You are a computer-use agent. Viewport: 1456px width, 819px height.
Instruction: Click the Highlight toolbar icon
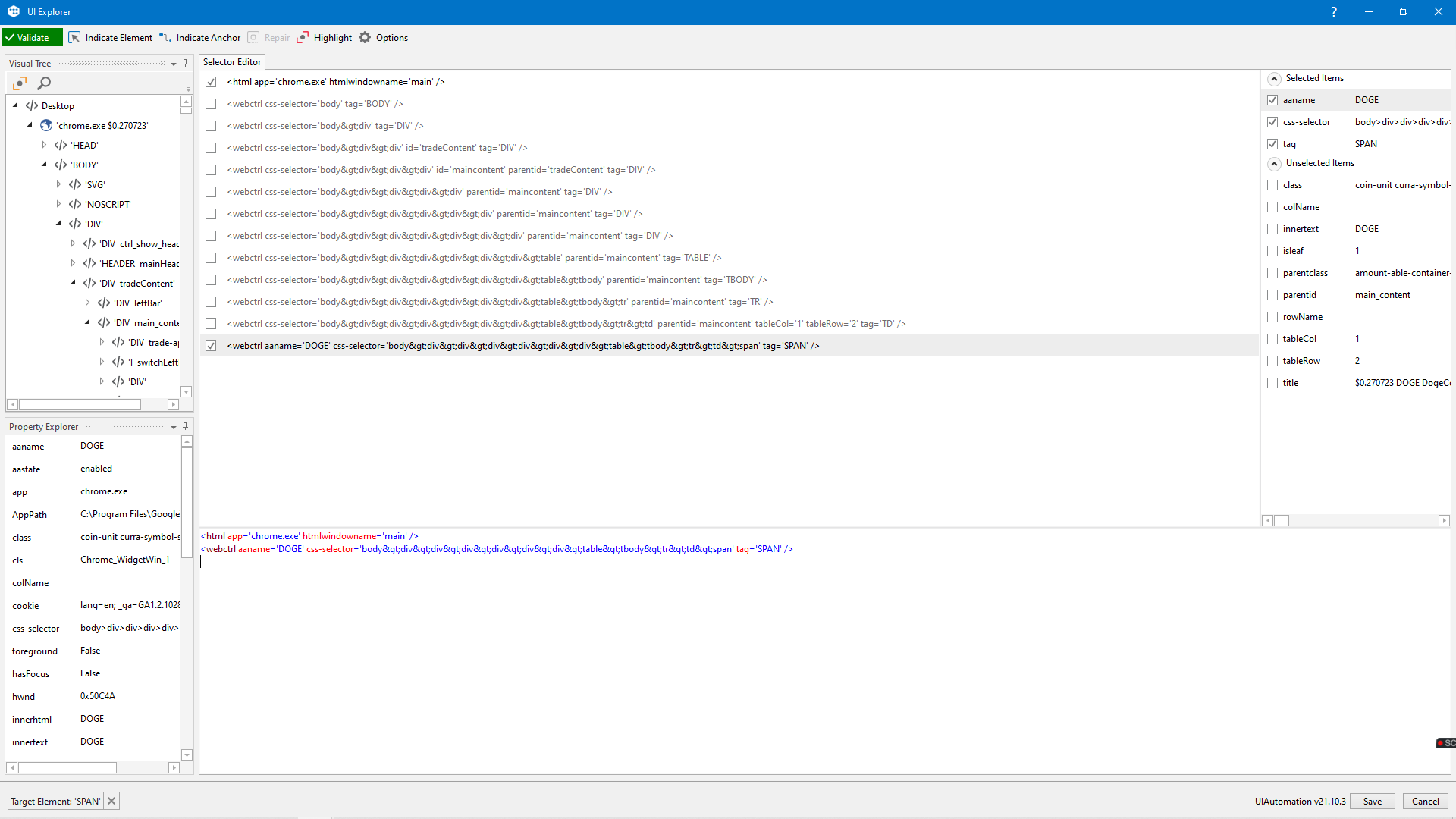point(303,37)
